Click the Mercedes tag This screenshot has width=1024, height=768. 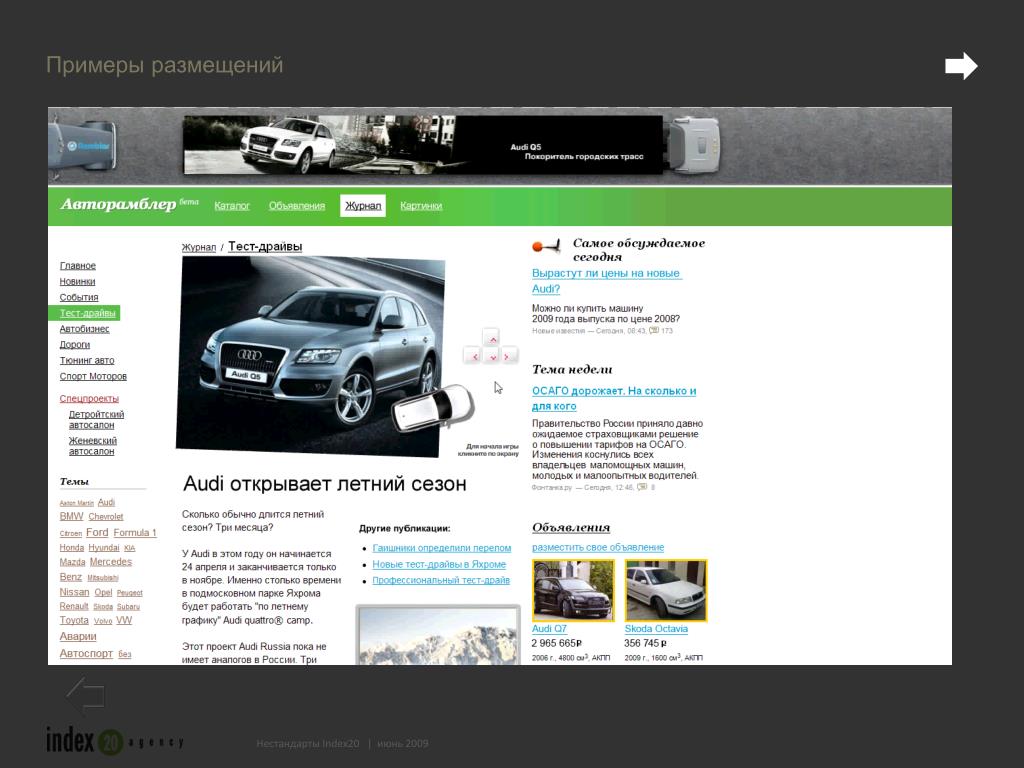pyautogui.click(x=110, y=562)
